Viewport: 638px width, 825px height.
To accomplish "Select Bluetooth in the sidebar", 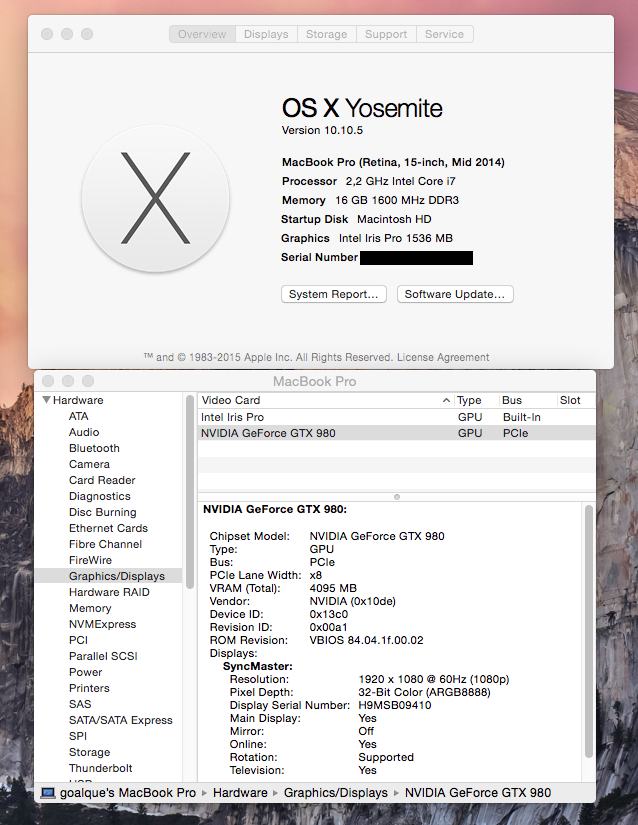I will coord(94,448).
